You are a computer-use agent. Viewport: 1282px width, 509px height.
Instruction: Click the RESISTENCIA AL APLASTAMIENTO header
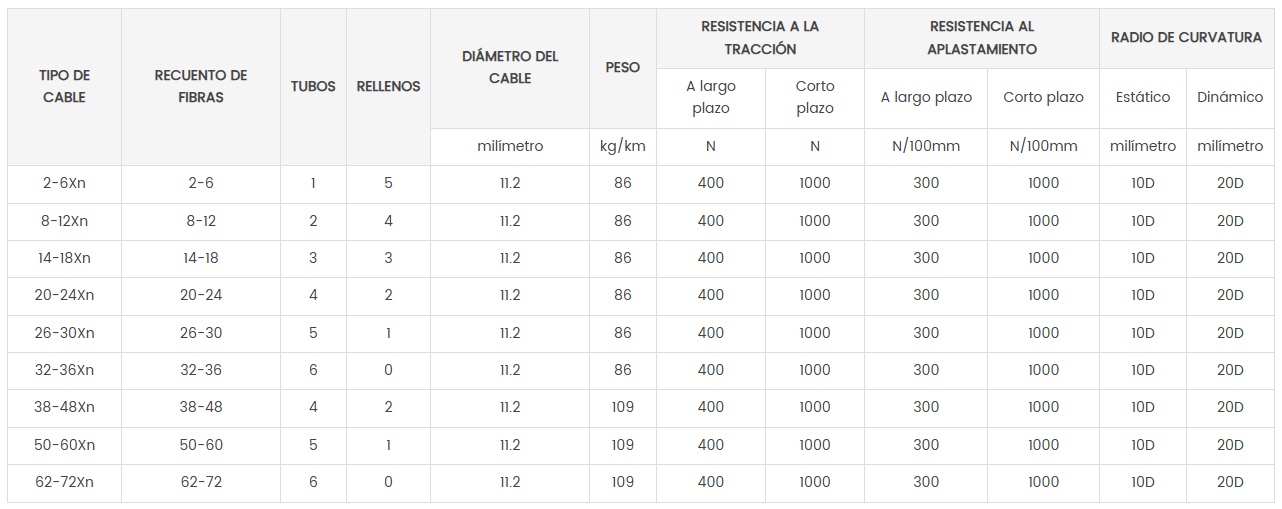982,38
